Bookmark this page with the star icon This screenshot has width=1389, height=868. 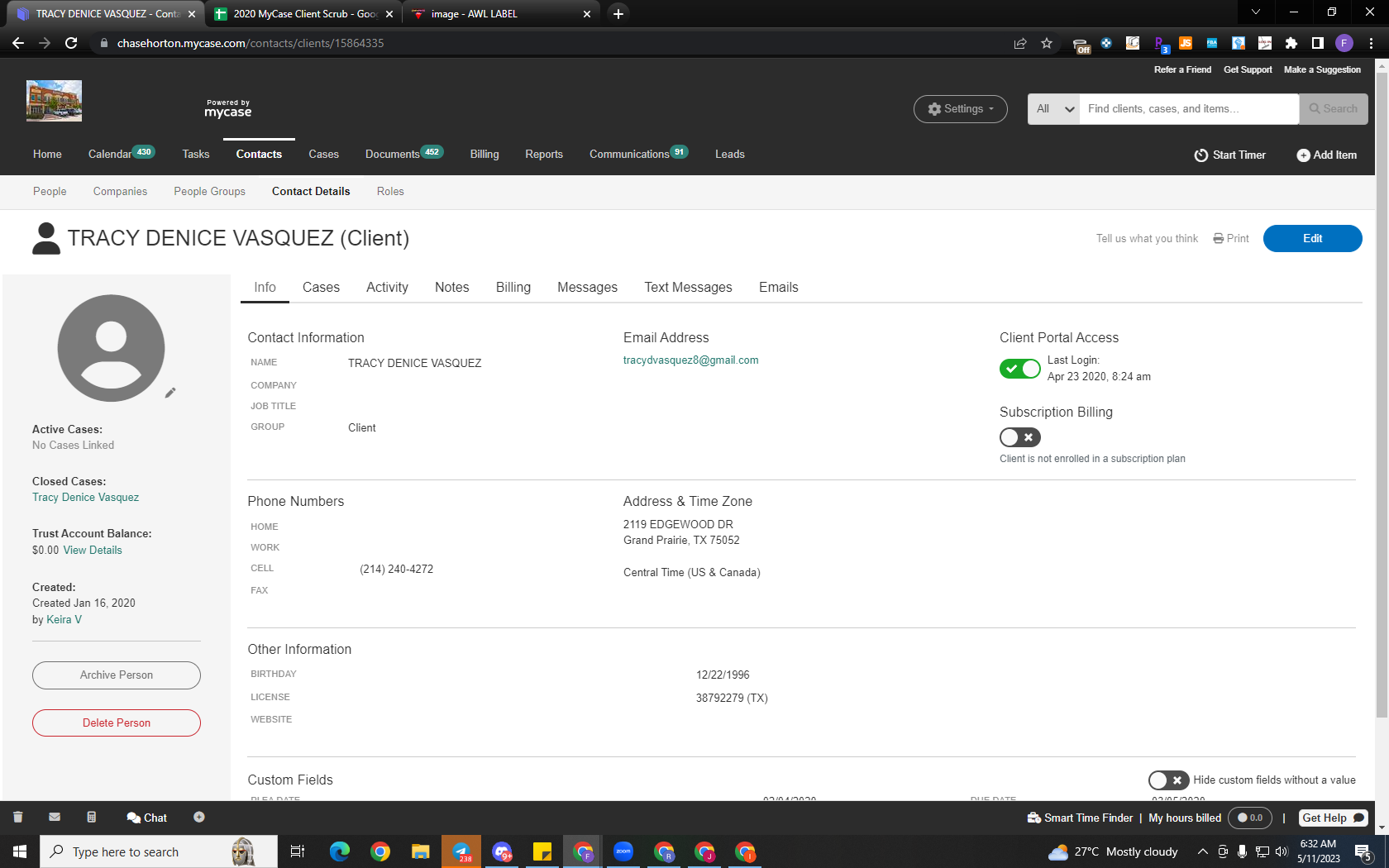tap(1047, 43)
